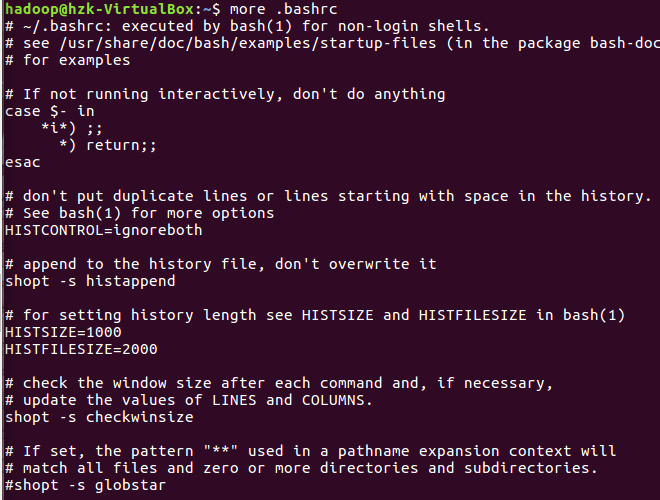The image size is (660, 500).
Task: Click the 'See bash(1) for more options' comment
Action: [x=140, y=213]
